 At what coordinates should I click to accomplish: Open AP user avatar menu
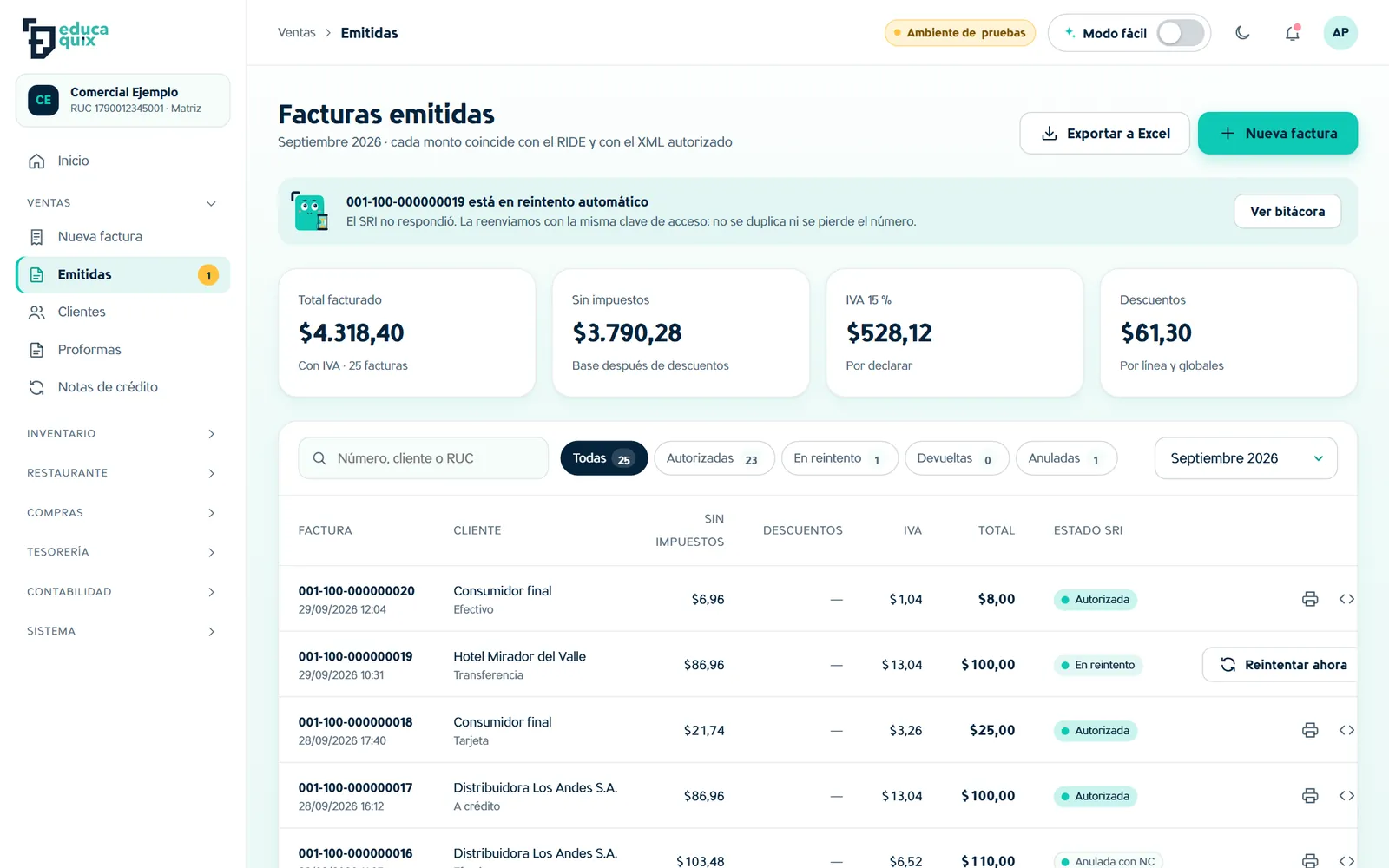(1340, 33)
